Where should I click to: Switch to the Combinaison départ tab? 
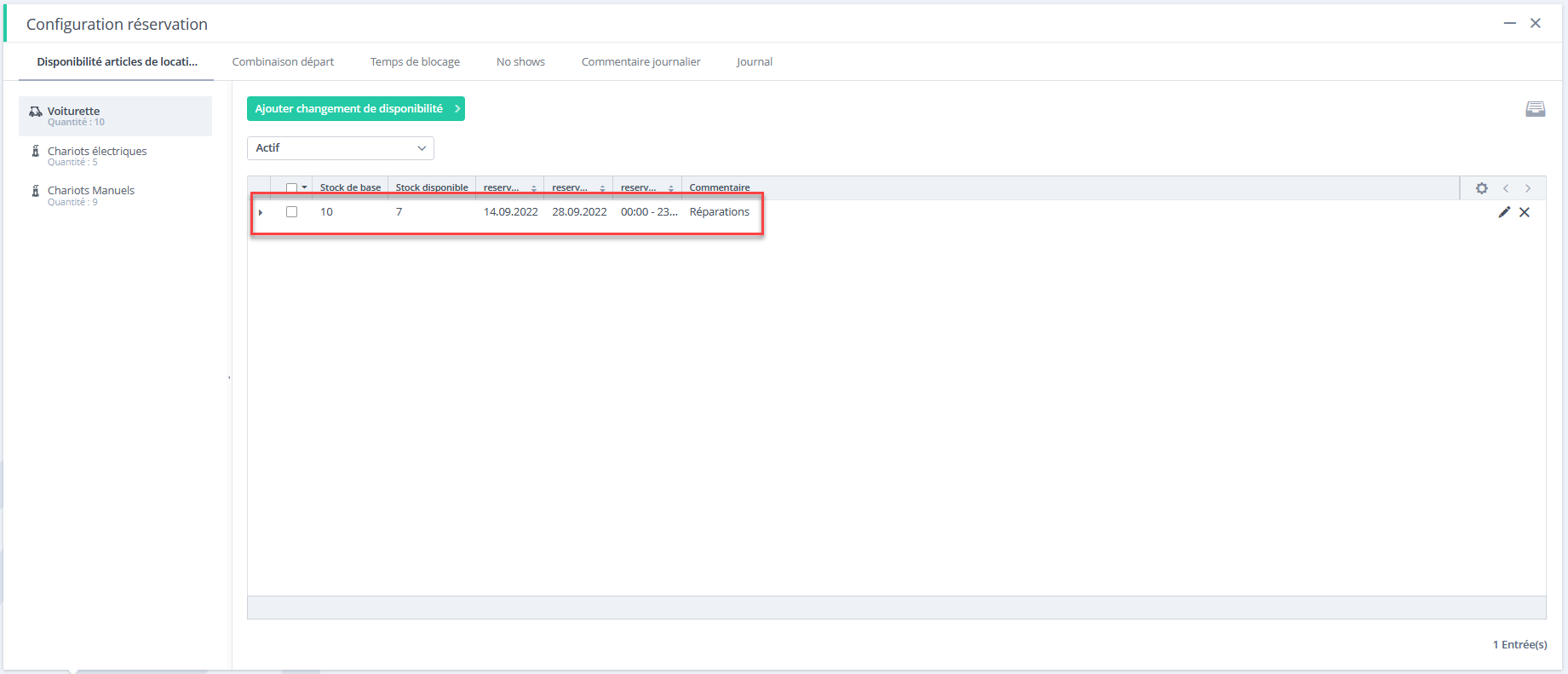pyautogui.click(x=283, y=61)
